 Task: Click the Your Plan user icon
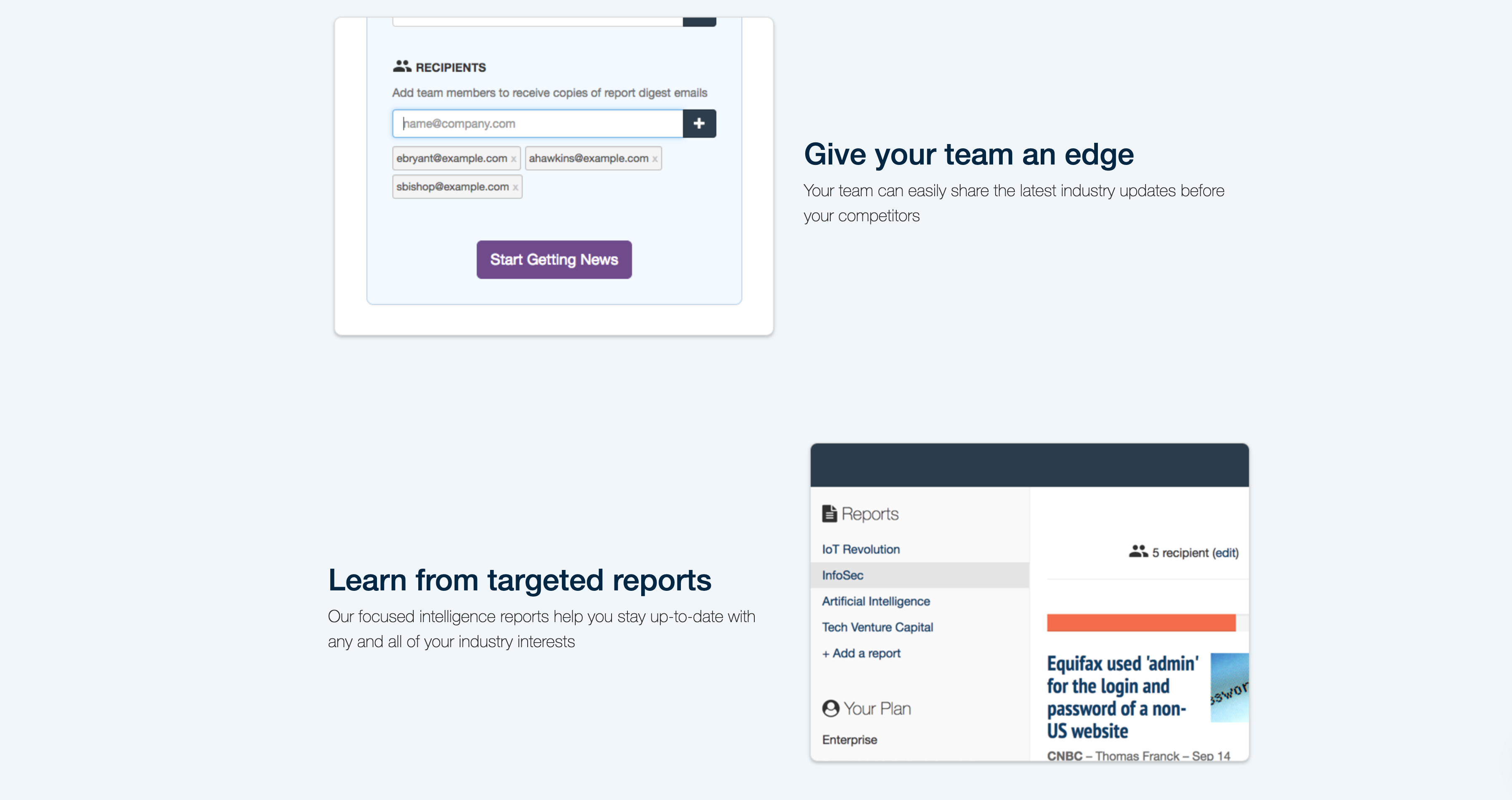831,709
